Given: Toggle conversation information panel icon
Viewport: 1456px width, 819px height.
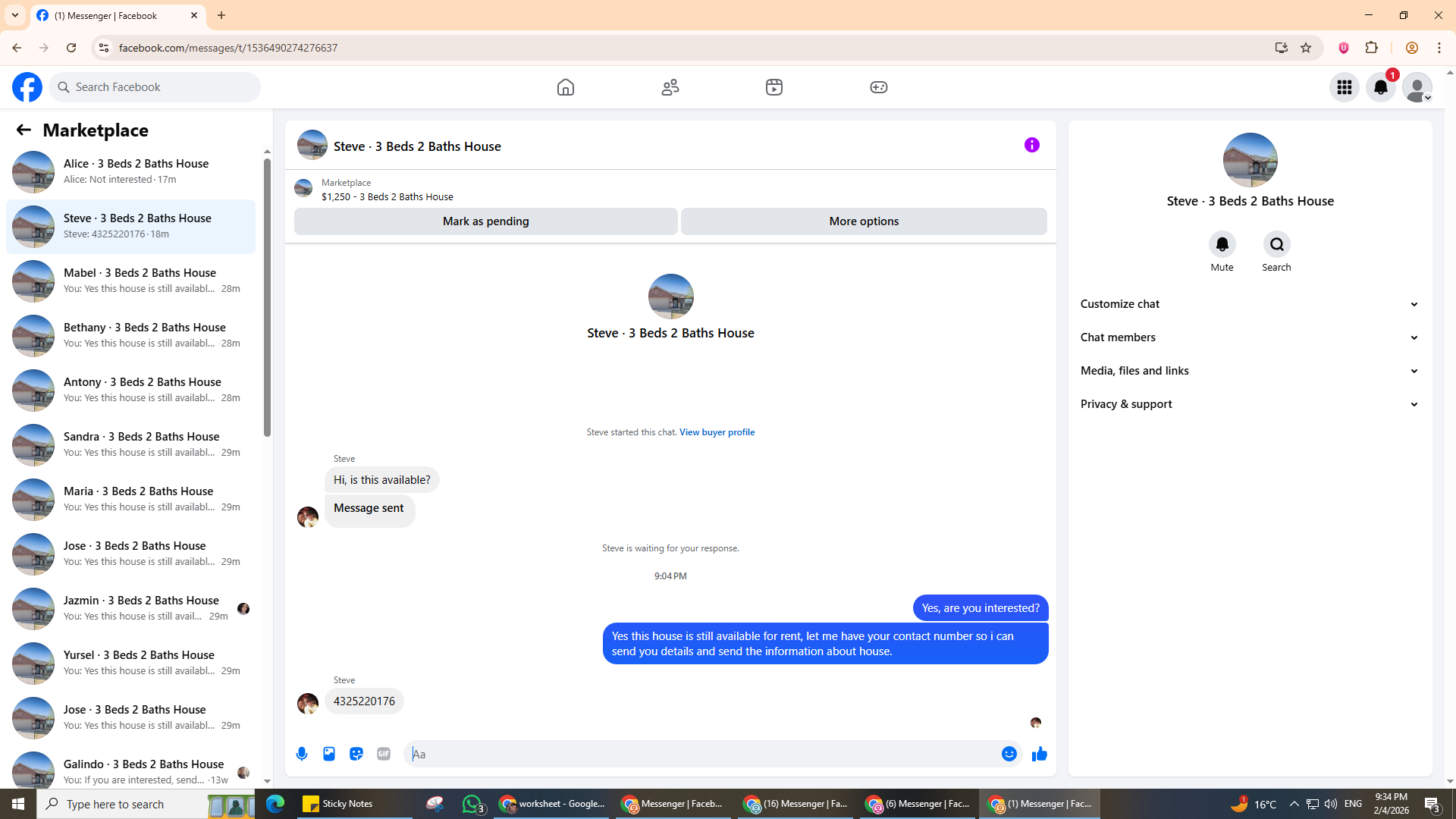Looking at the screenshot, I should coord(1031,145).
